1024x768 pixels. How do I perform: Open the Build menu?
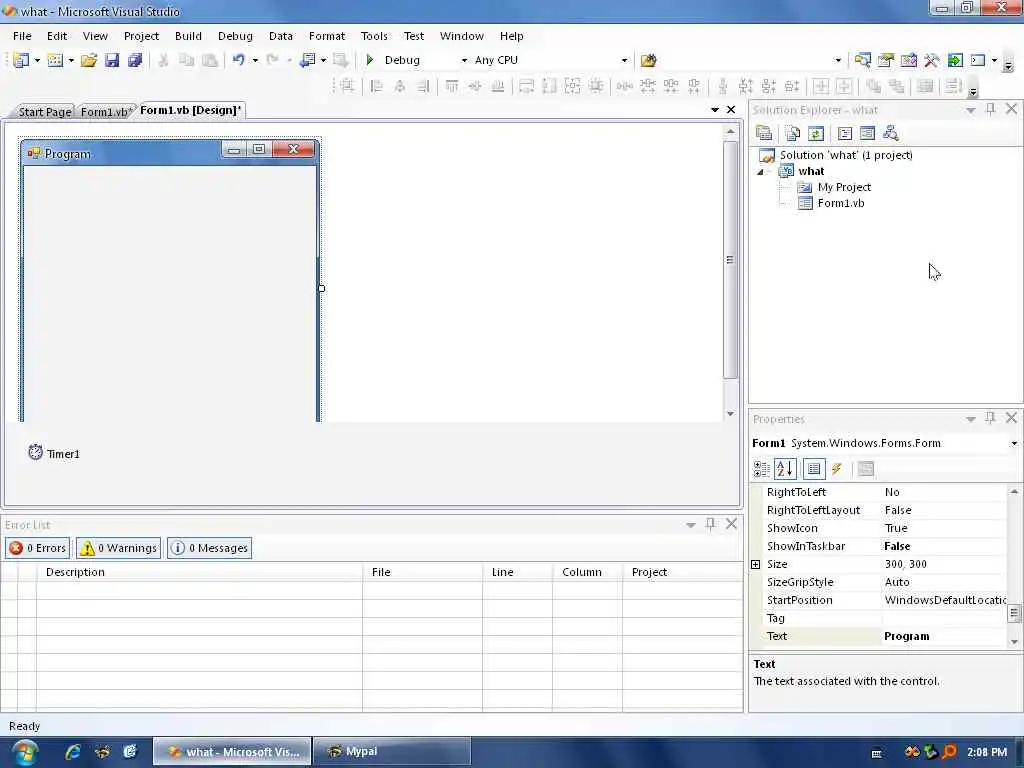click(x=188, y=36)
